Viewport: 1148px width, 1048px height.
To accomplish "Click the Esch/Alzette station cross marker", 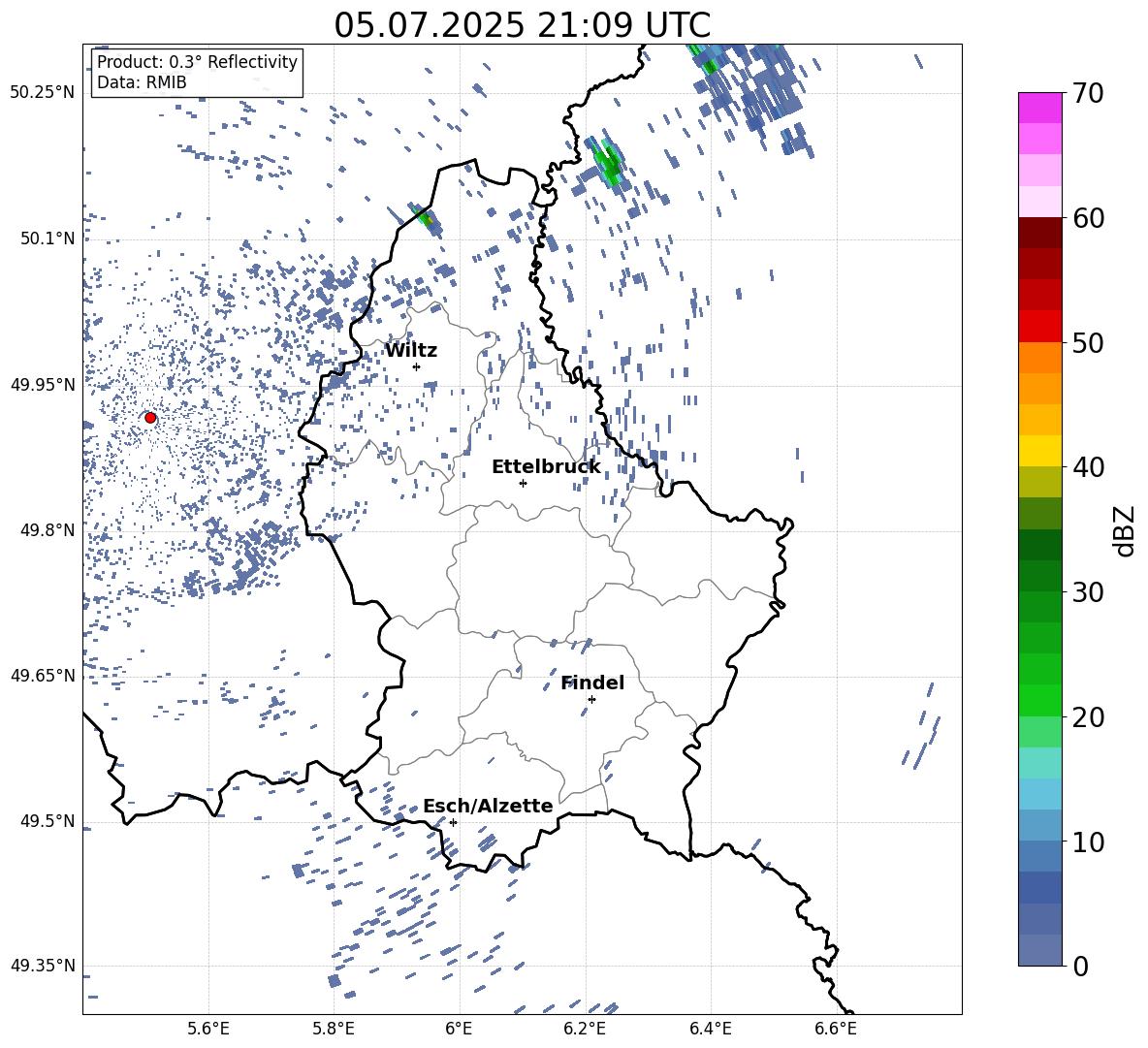I will point(453,822).
